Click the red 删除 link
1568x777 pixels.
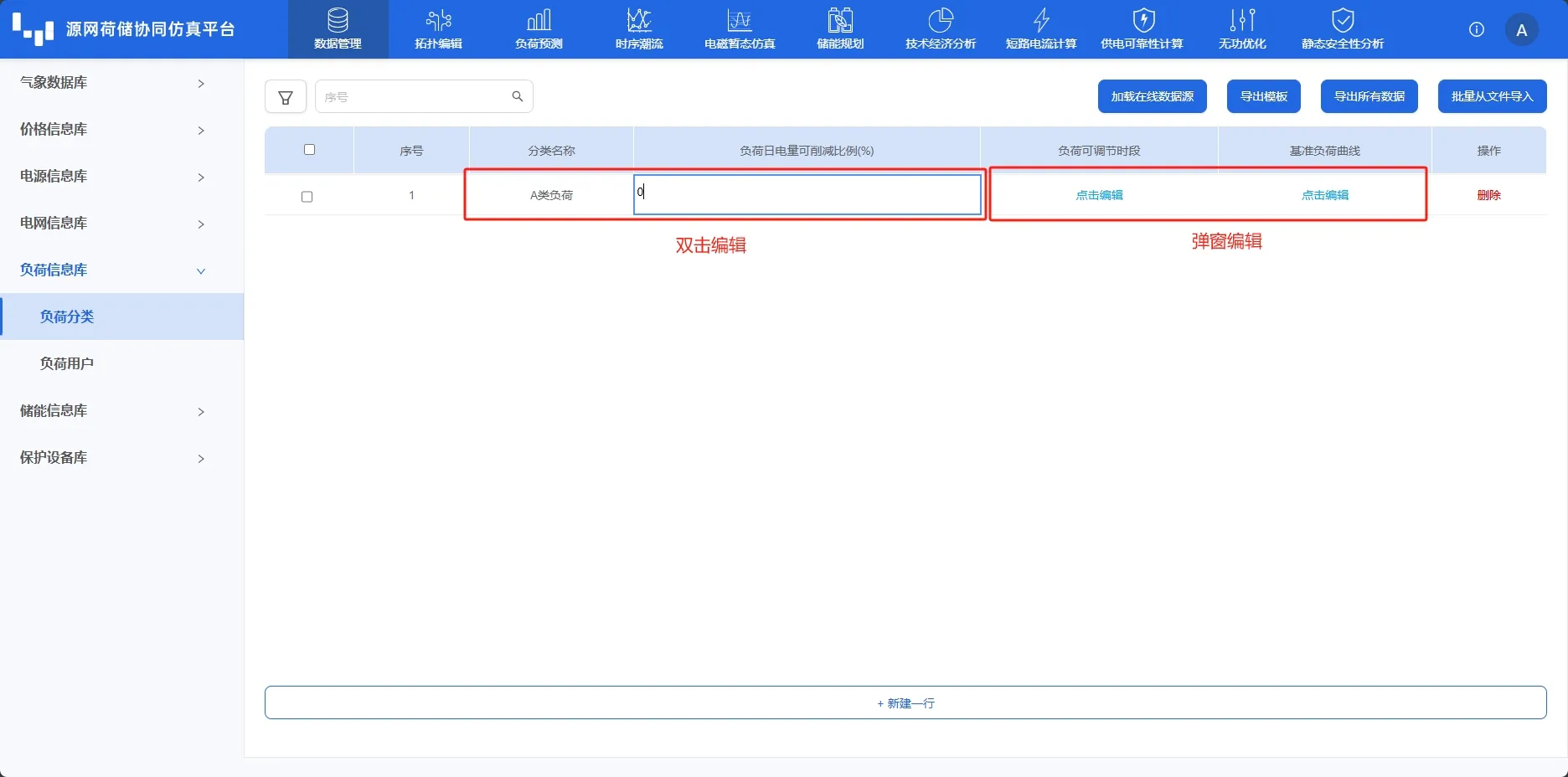[x=1488, y=195]
